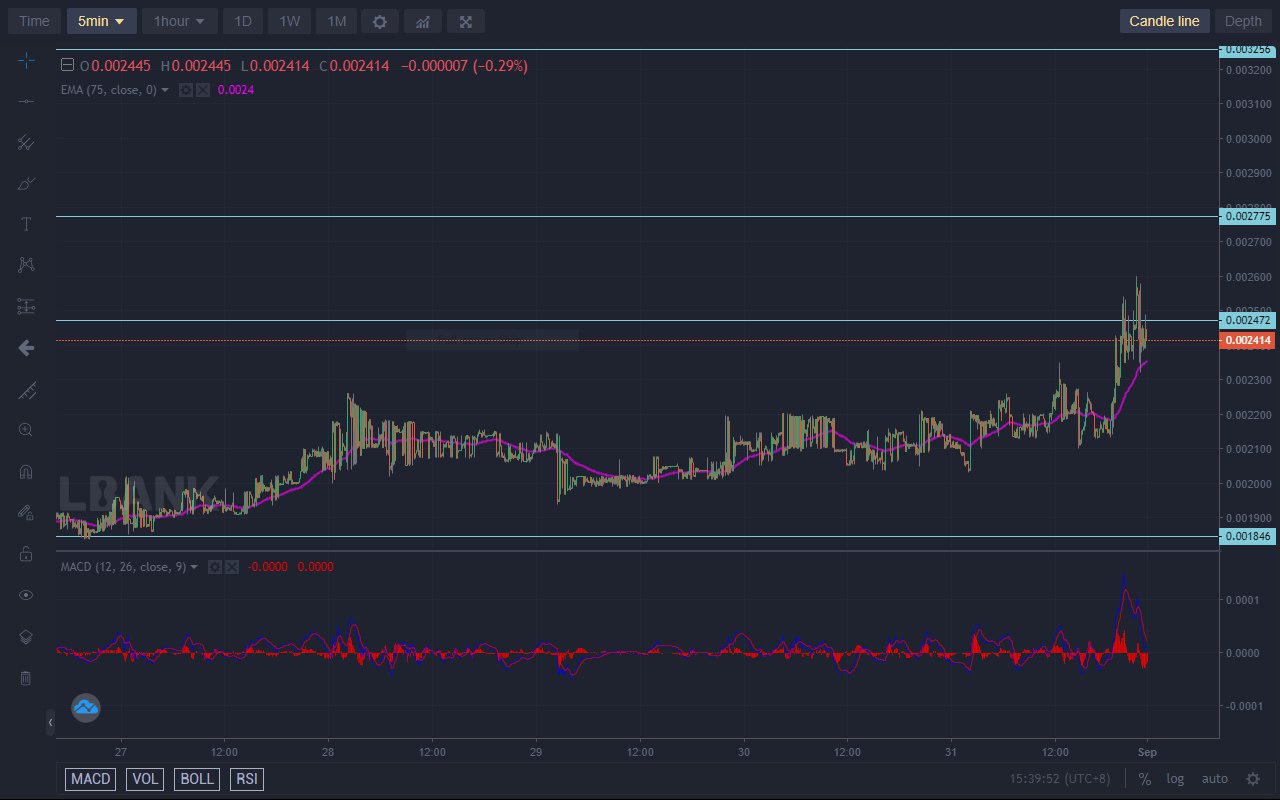Select the 1D interval

(243, 21)
